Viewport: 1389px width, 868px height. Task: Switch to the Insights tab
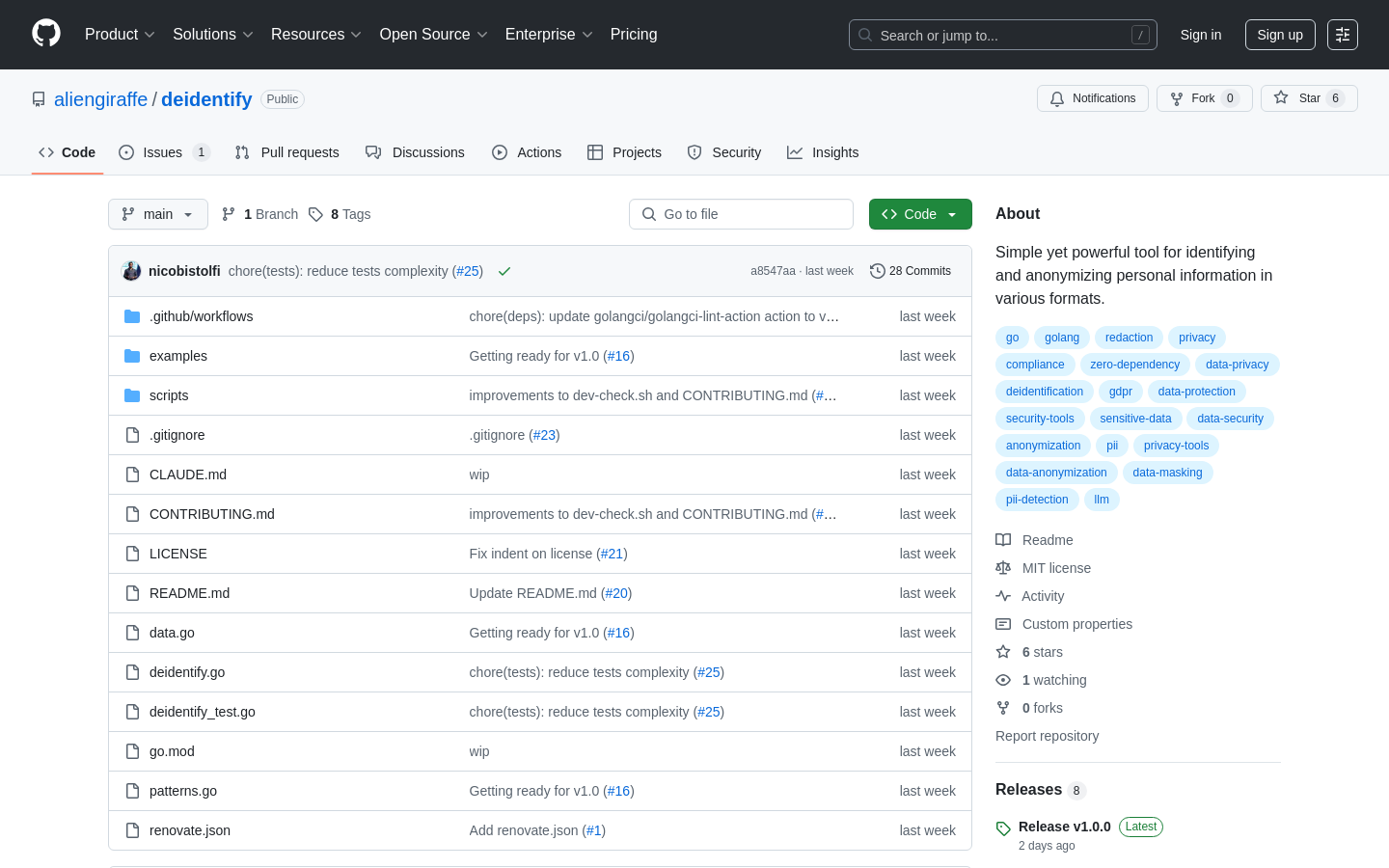823,152
